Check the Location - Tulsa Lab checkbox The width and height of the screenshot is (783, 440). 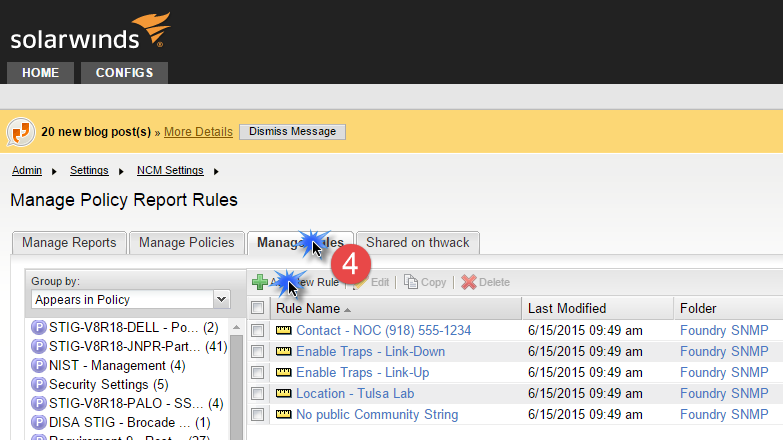258,394
